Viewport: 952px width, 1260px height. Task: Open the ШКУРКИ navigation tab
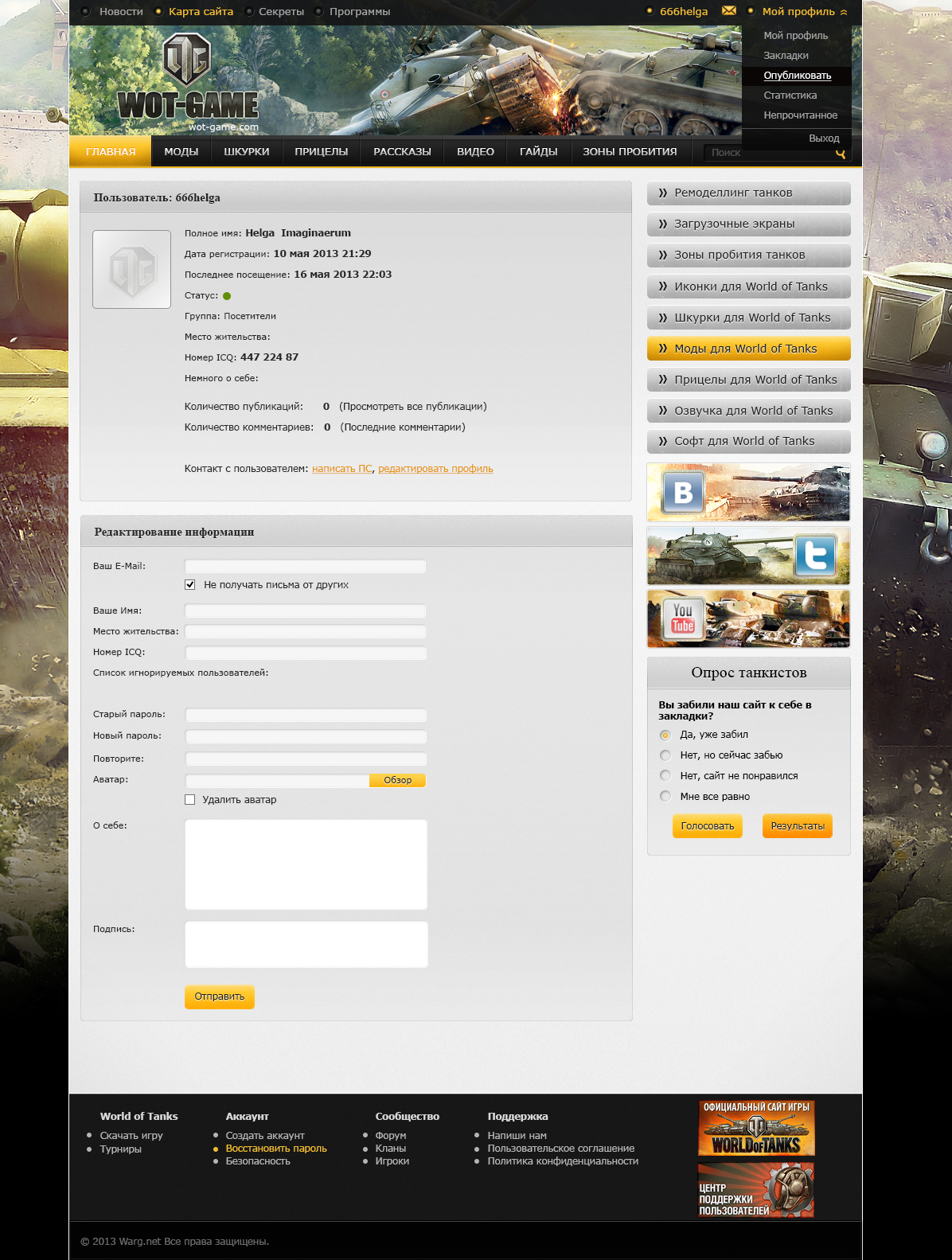247,151
